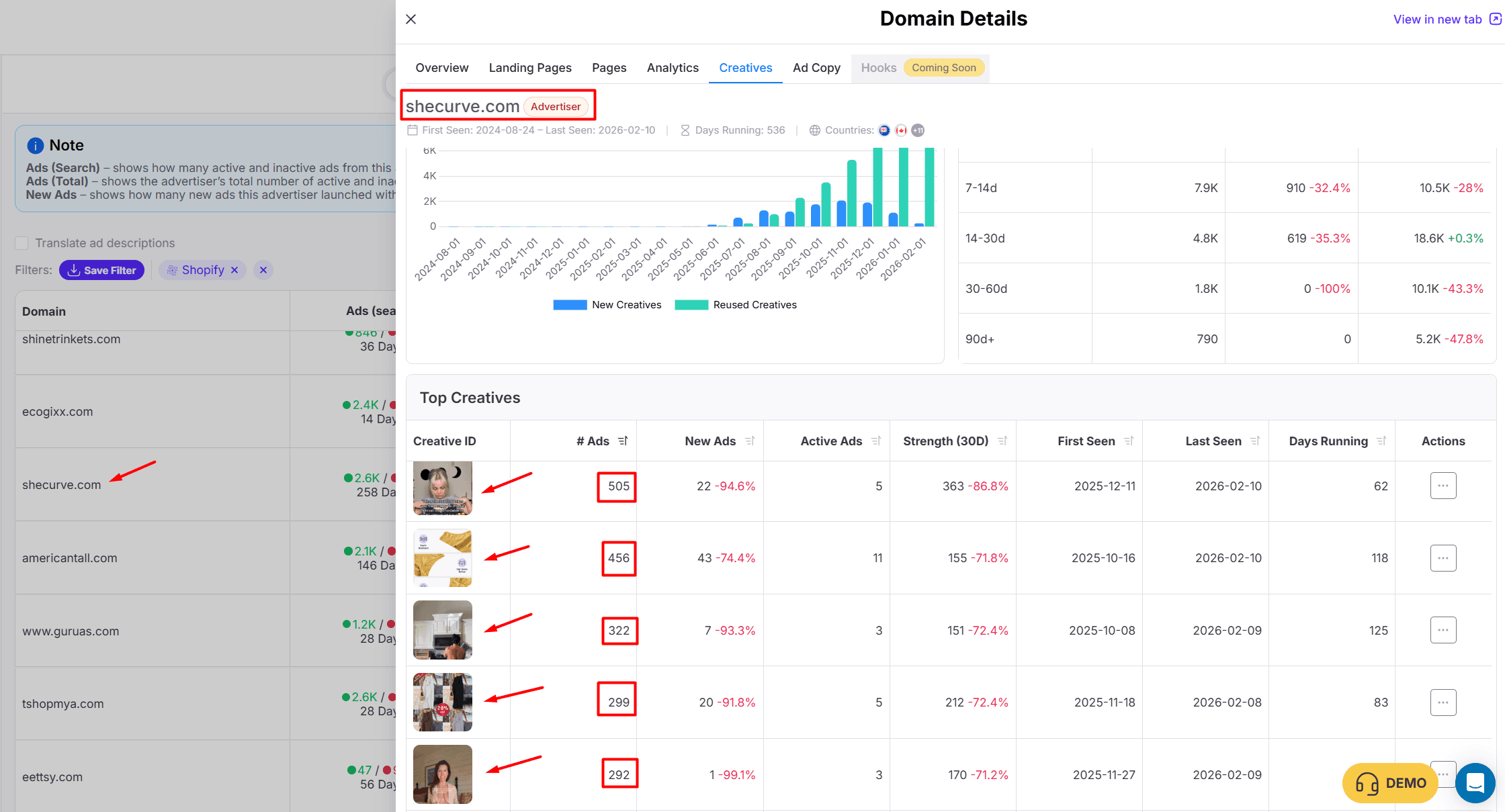Remove the Shopify filter chip
The image size is (1505, 812).
click(x=234, y=270)
